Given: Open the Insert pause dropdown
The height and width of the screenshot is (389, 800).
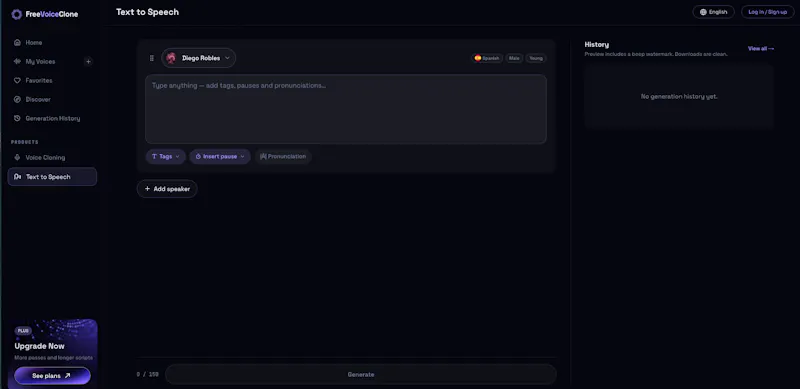Looking at the screenshot, I should pyautogui.click(x=220, y=157).
